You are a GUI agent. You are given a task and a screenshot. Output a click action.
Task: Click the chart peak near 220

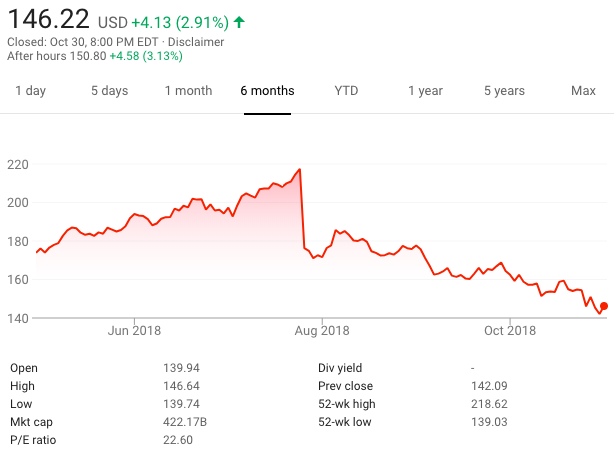coord(299,170)
